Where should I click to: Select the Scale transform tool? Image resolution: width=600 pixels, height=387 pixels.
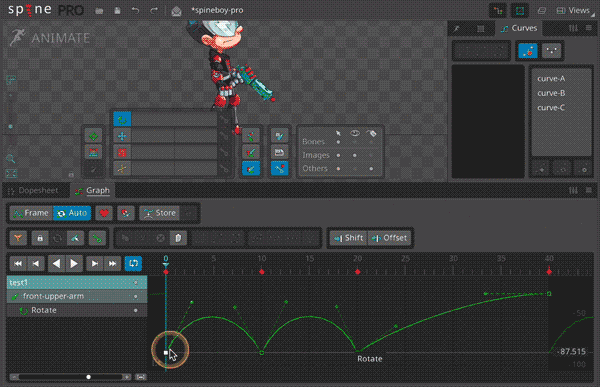point(122,153)
